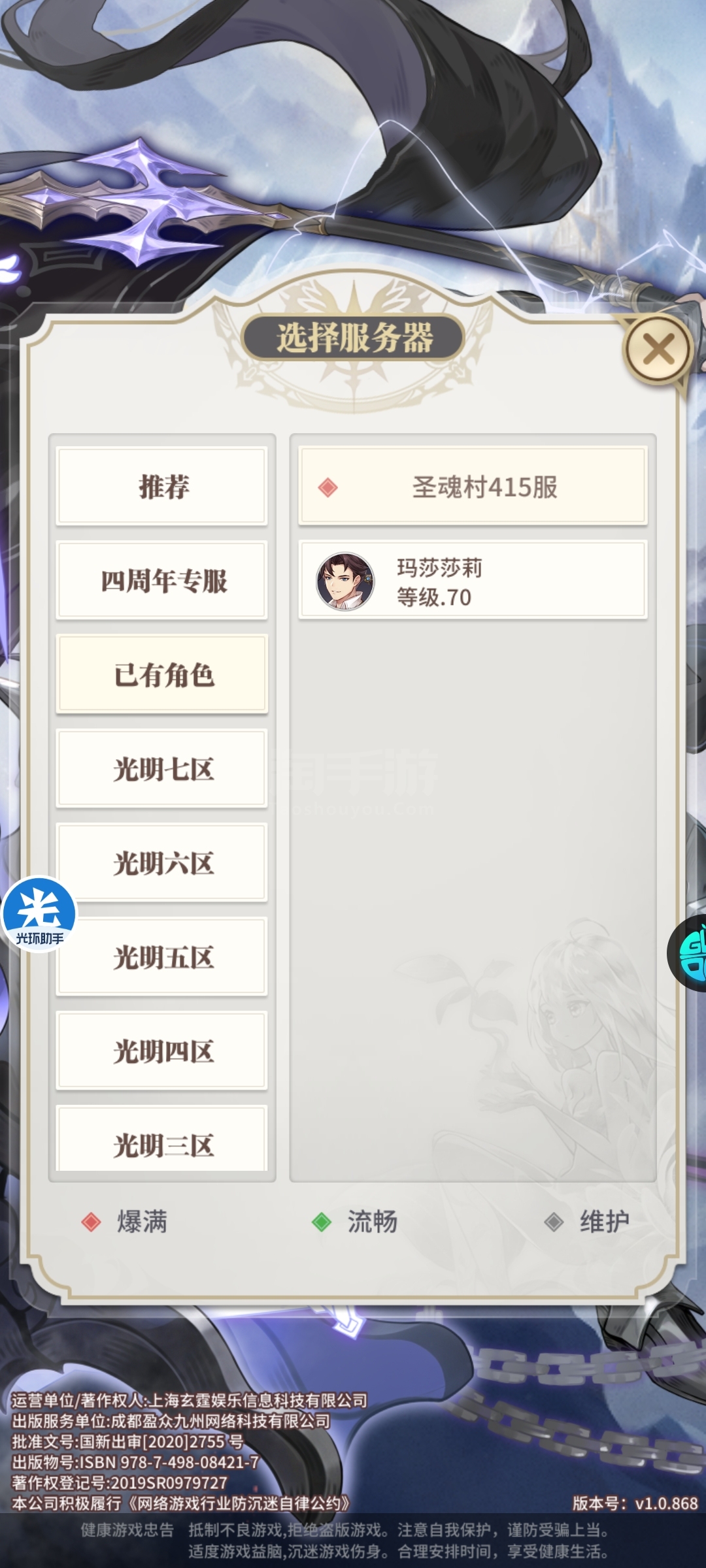Select the 圣魂村415服 server entry
Image resolution: width=706 pixels, height=1568 pixels.
pyautogui.click(x=473, y=487)
